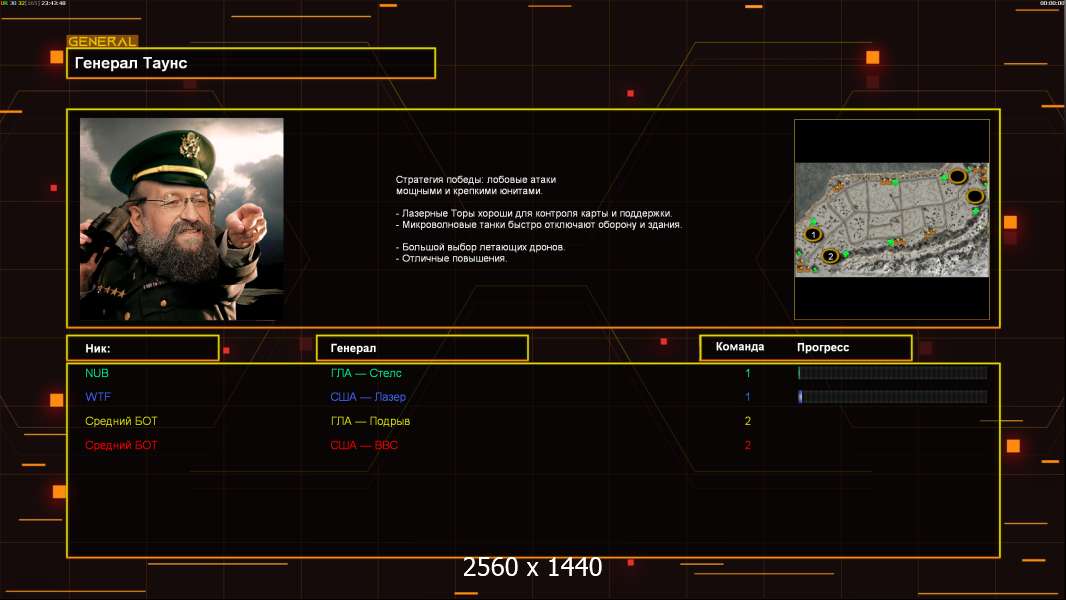The height and width of the screenshot is (600, 1066).
Task: Select the upper empty start slot on minimap
Action: tap(958, 177)
